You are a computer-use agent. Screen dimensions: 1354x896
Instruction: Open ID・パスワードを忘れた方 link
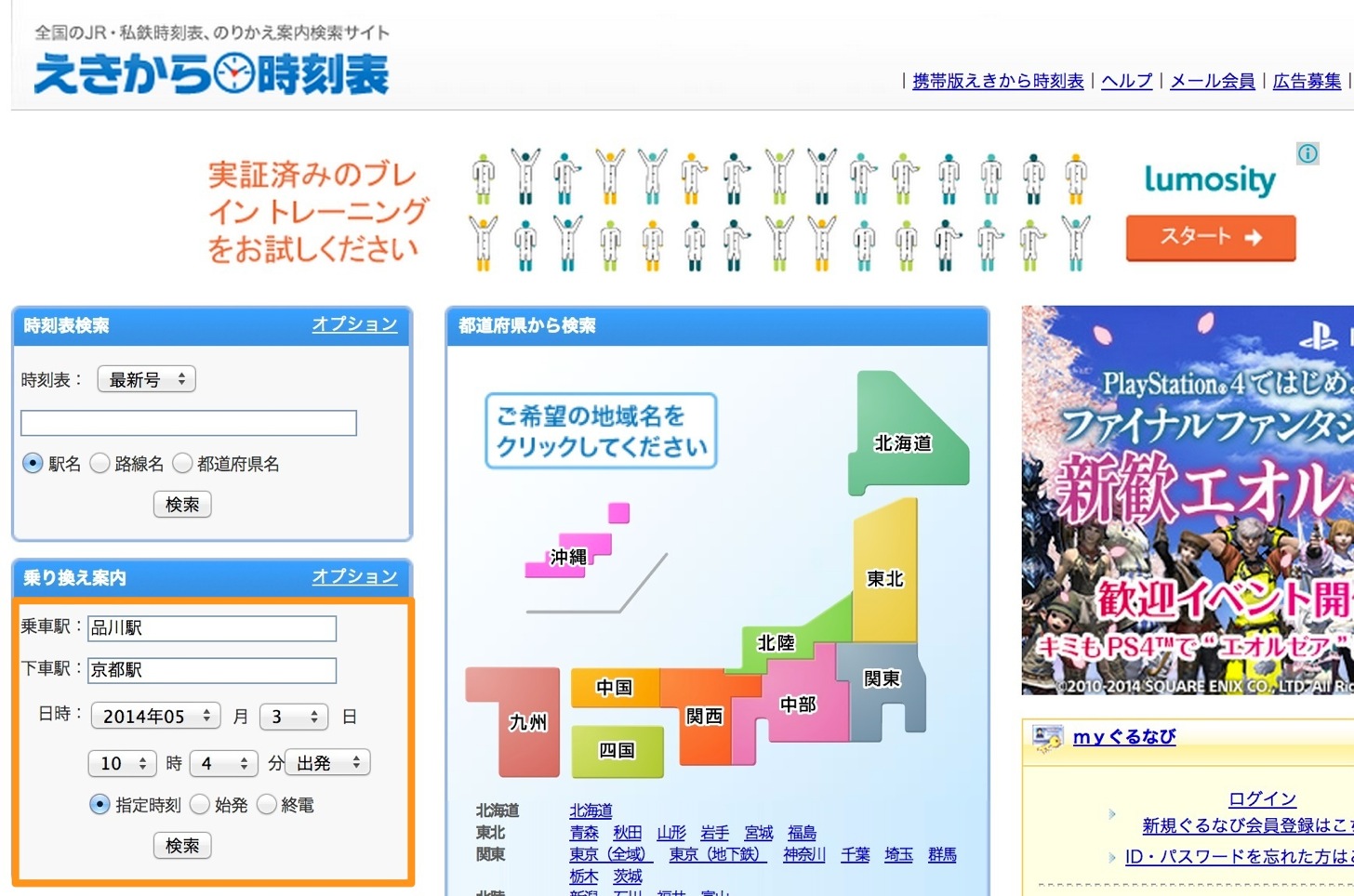(x=1240, y=856)
